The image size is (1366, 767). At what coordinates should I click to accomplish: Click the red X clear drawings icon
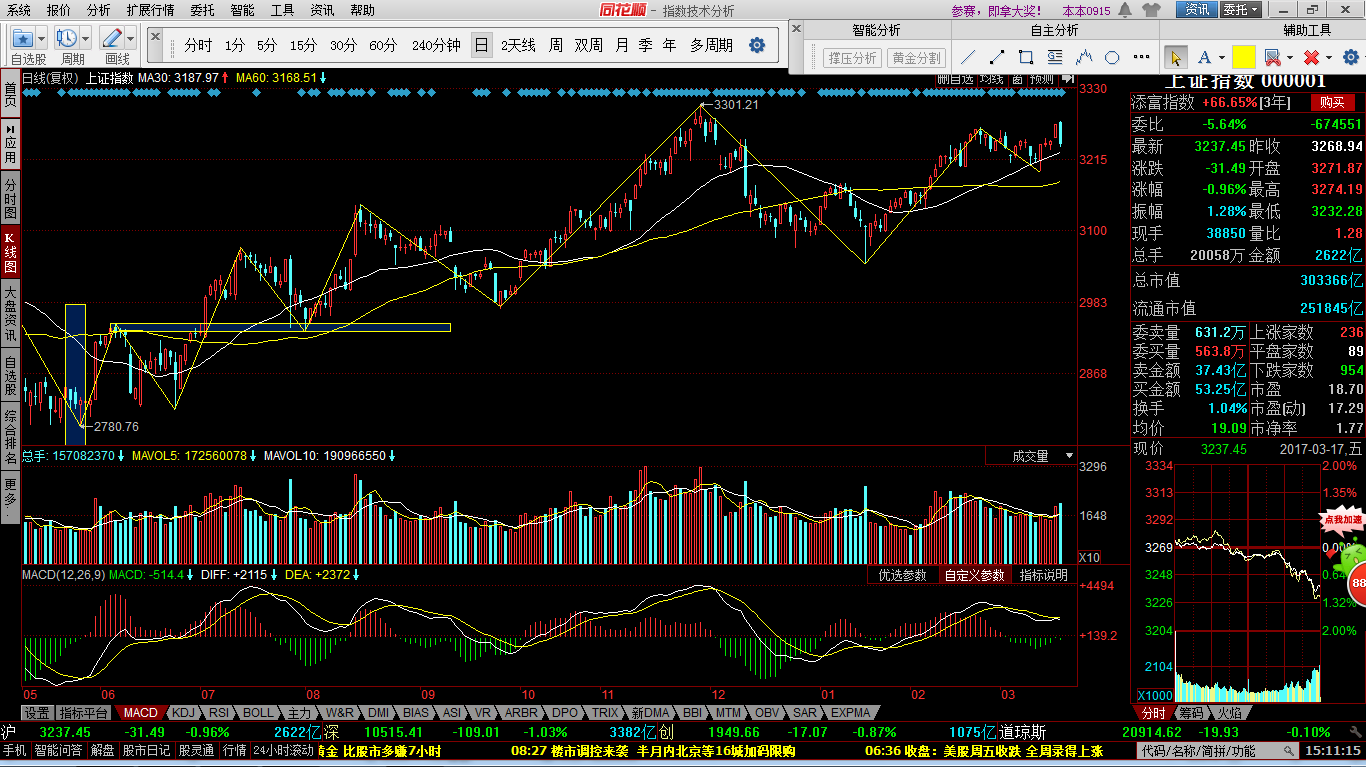tap(1310, 57)
